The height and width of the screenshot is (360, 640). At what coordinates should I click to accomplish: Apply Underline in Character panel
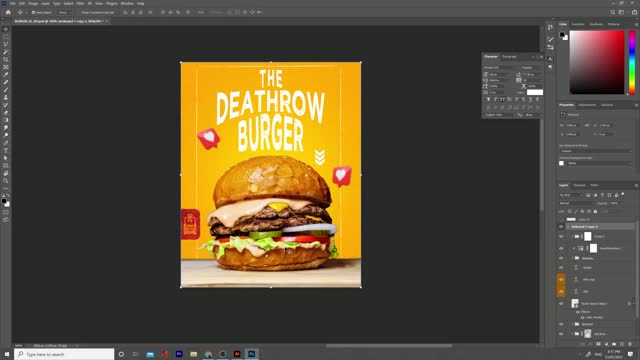coord(531,99)
